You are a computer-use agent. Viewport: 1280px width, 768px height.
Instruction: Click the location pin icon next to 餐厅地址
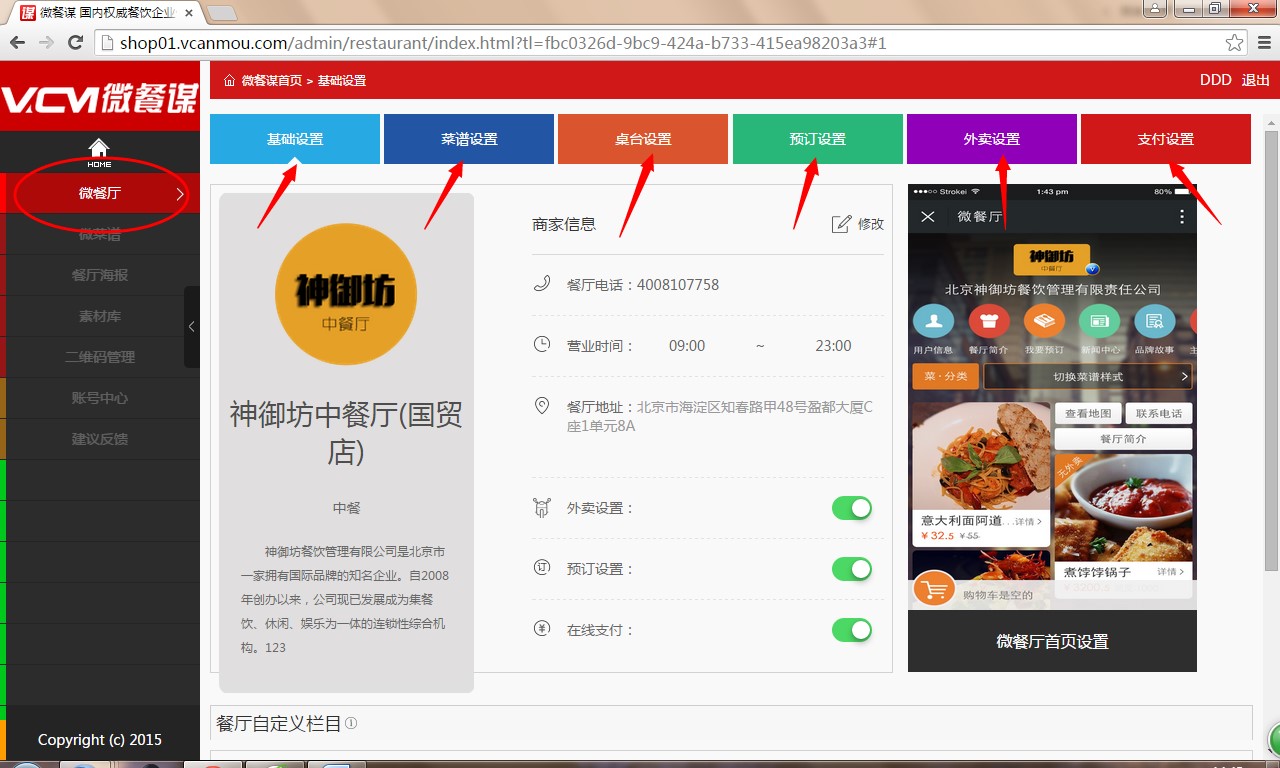[542, 406]
